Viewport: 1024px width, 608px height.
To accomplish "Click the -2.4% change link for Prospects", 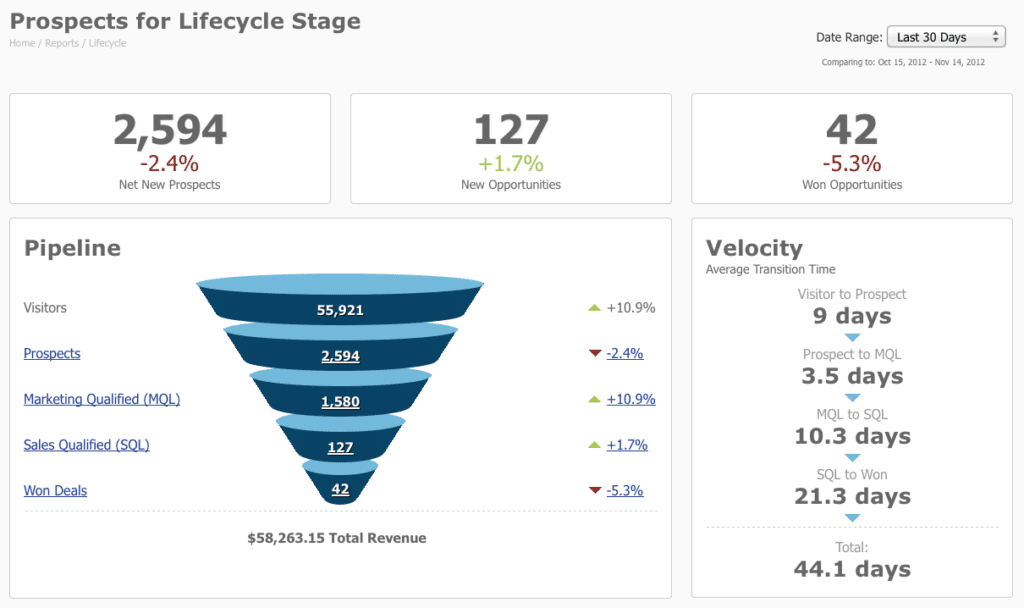I will click(626, 353).
